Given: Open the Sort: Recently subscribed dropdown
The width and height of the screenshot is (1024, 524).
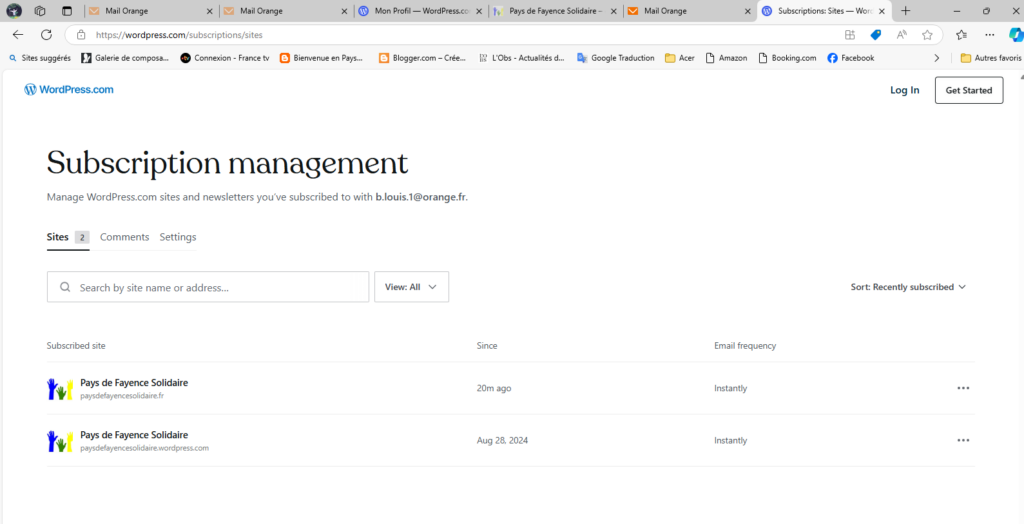Looking at the screenshot, I should point(908,287).
